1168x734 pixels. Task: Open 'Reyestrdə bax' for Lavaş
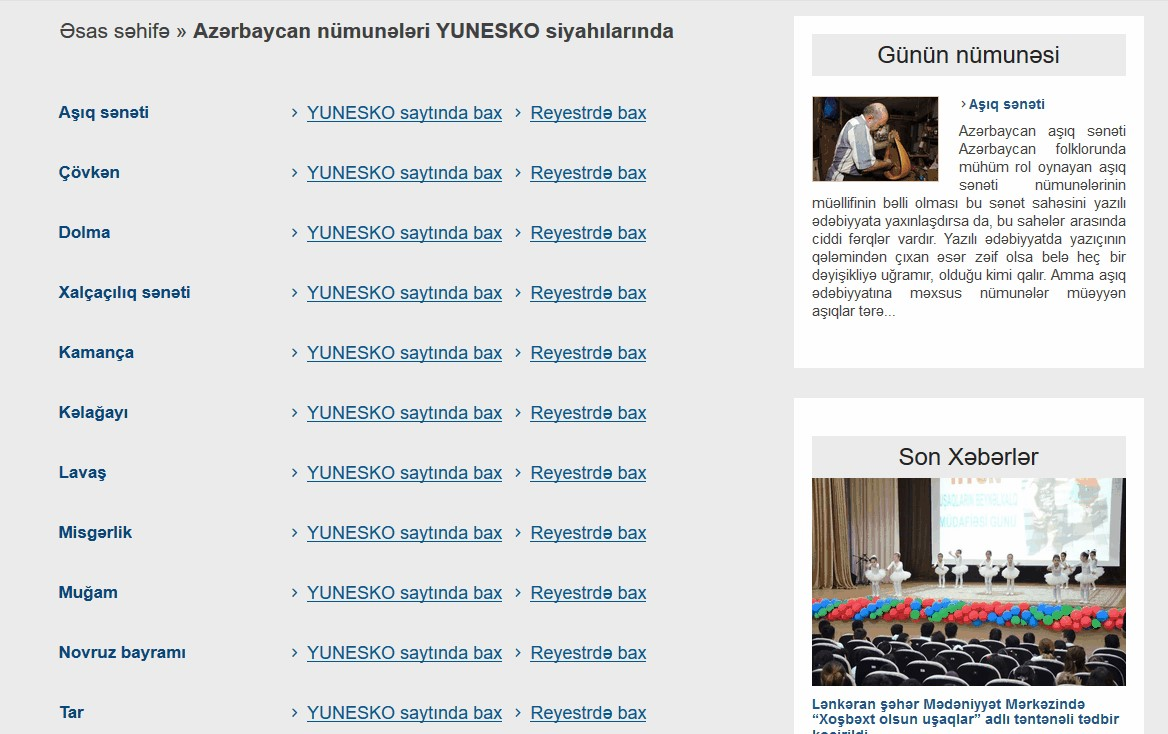coord(588,473)
